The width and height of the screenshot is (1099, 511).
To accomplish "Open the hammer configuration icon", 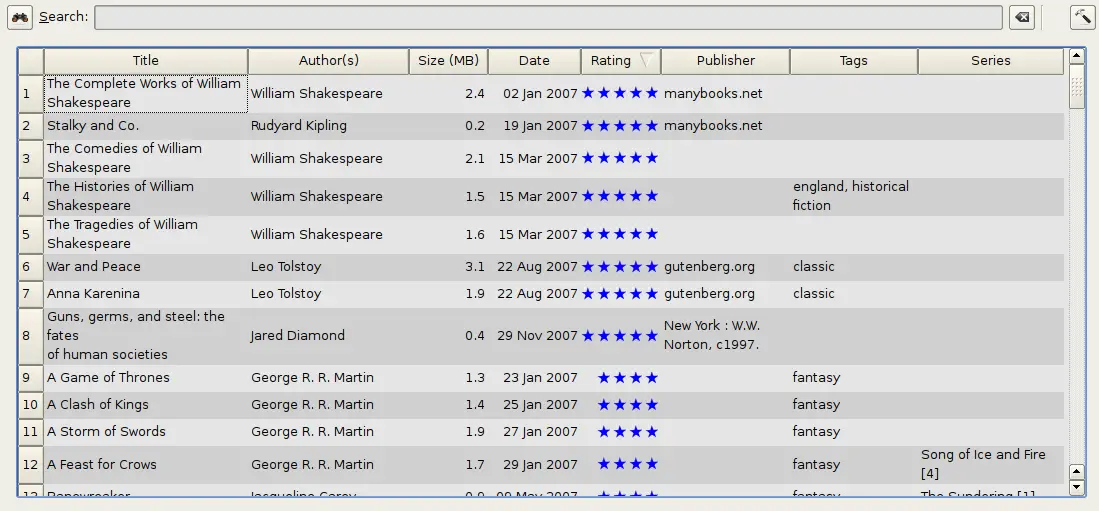I will click(x=1083, y=18).
